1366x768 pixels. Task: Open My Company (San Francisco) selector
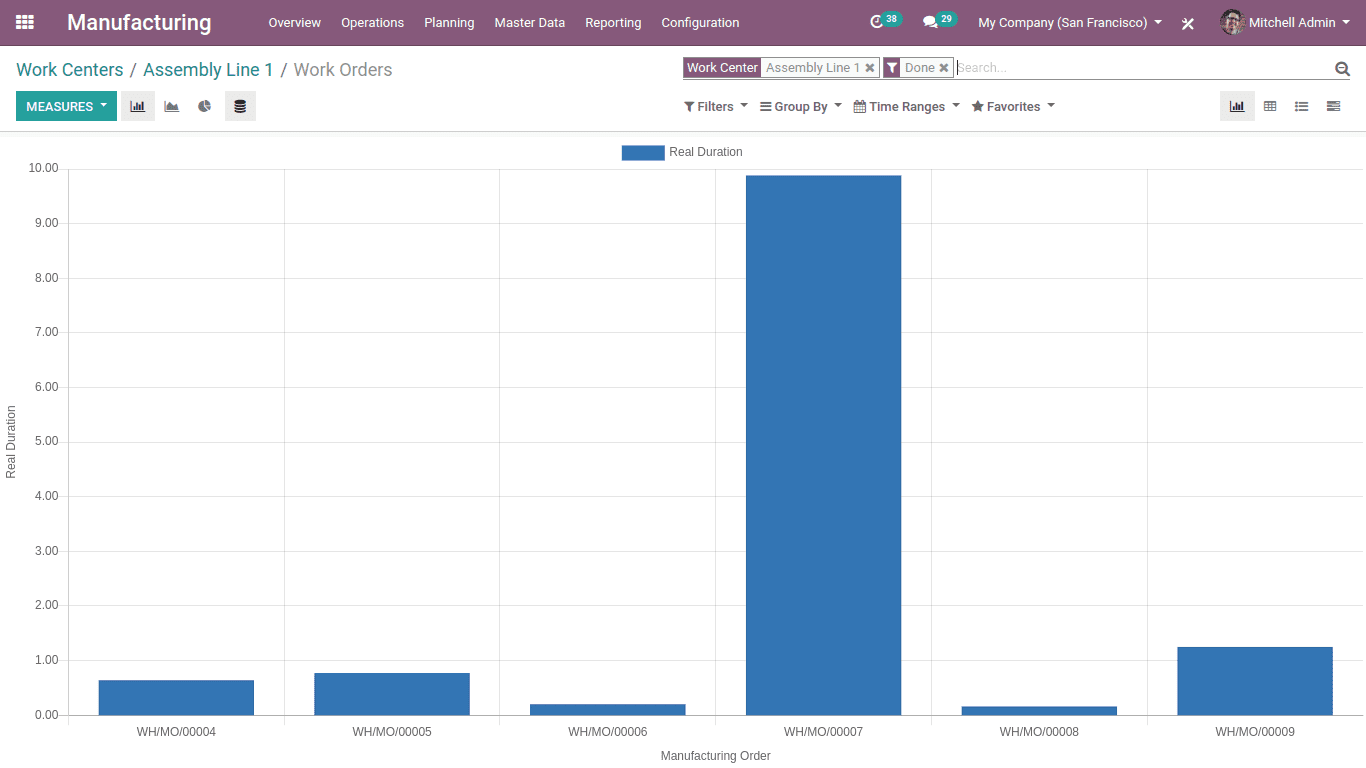(1070, 22)
